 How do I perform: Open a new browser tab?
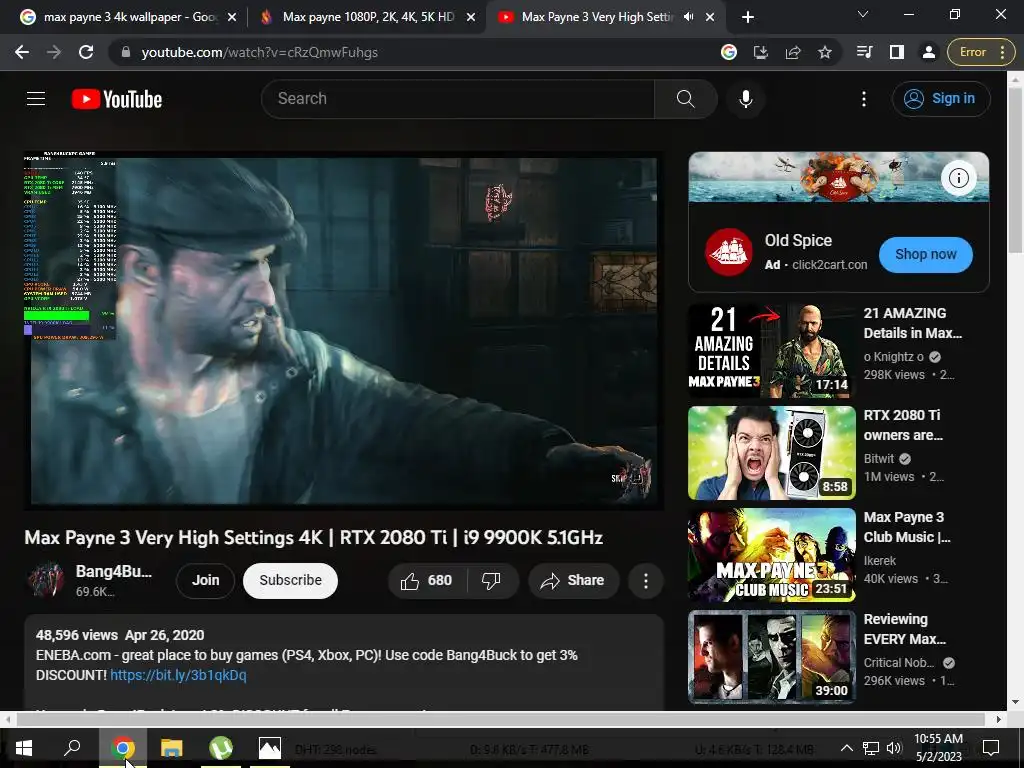(748, 17)
